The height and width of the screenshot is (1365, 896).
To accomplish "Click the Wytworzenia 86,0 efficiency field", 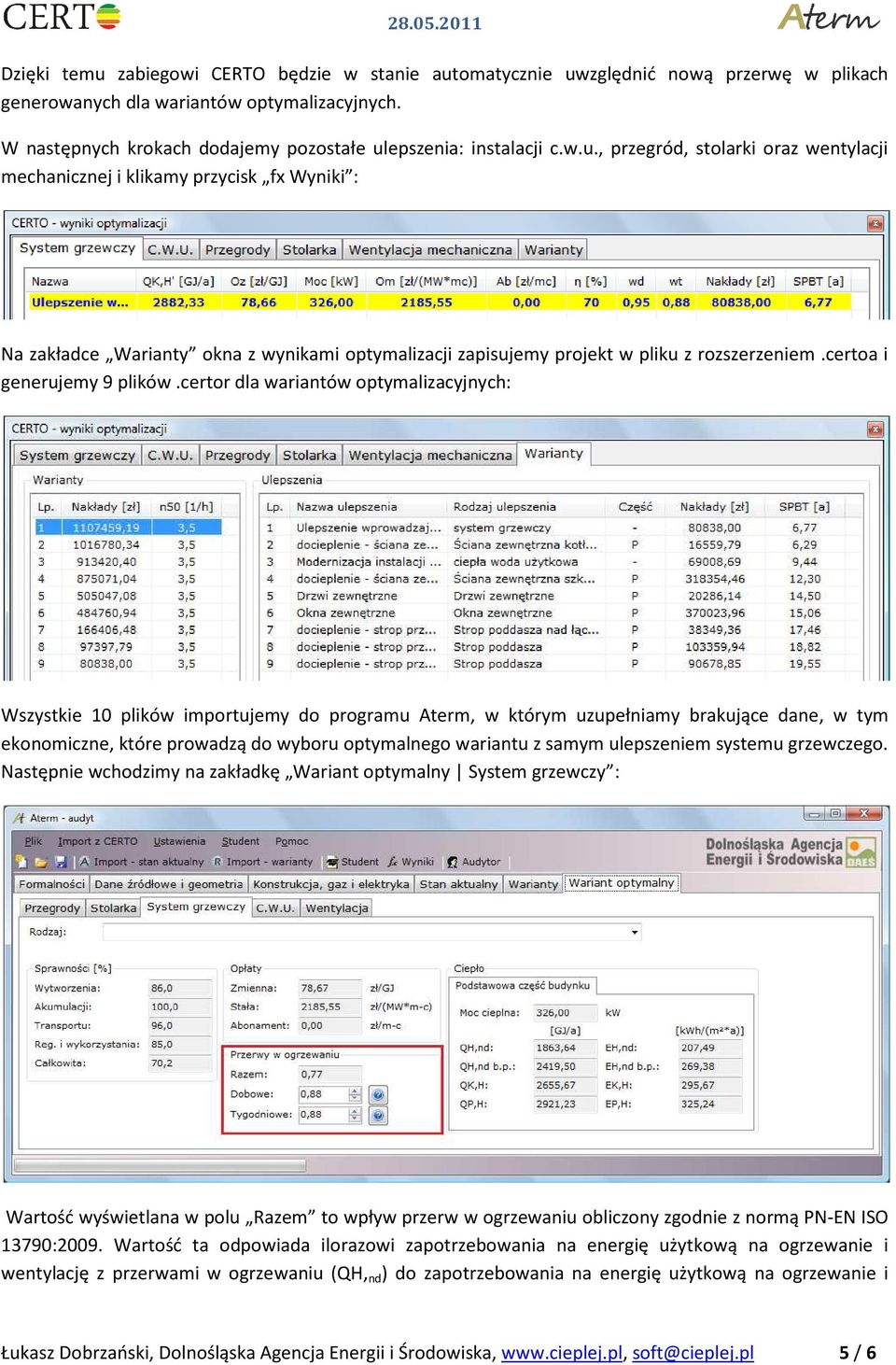I will 179,988.
